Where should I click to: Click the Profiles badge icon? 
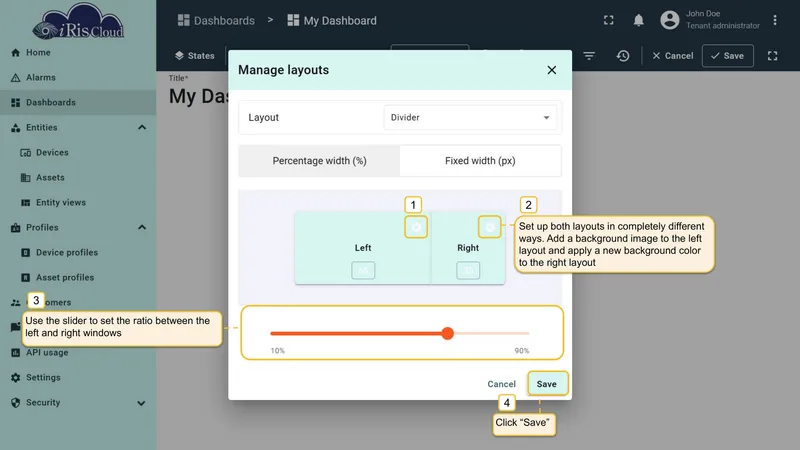point(15,228)
